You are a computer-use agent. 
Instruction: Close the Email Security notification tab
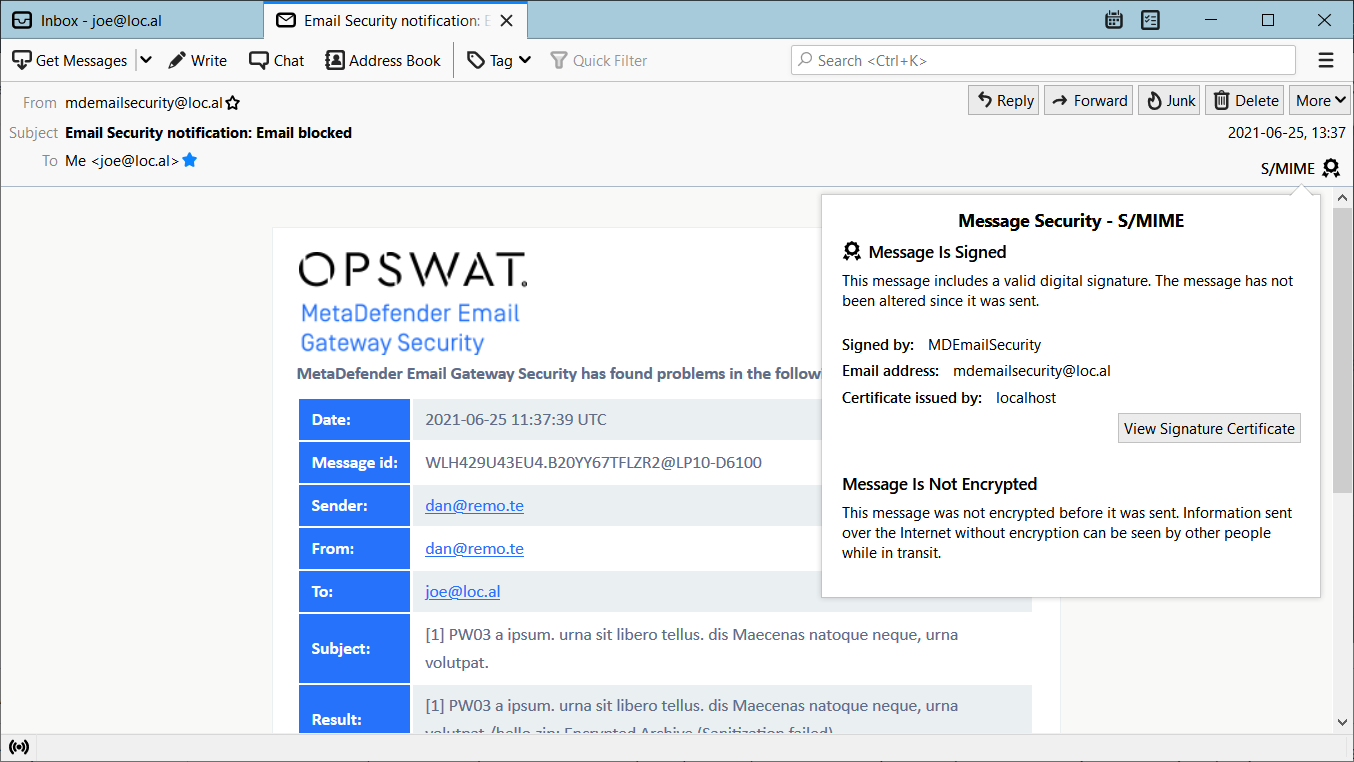coord(508,20)
